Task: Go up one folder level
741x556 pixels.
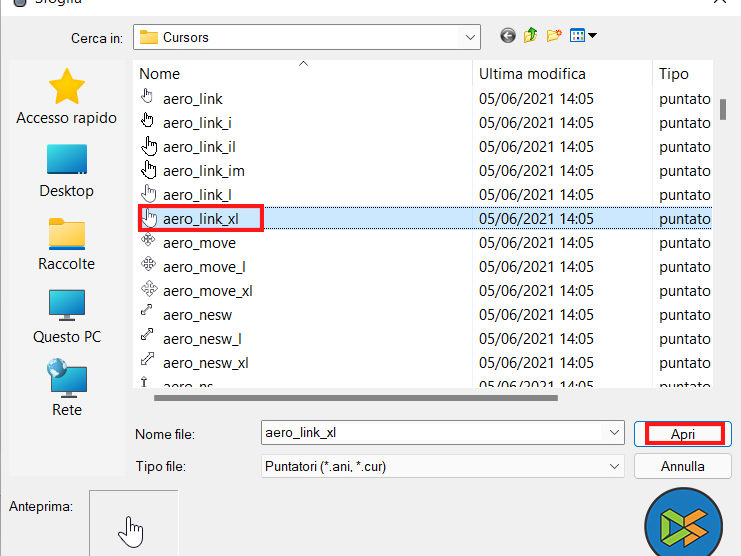Action: 531,35
